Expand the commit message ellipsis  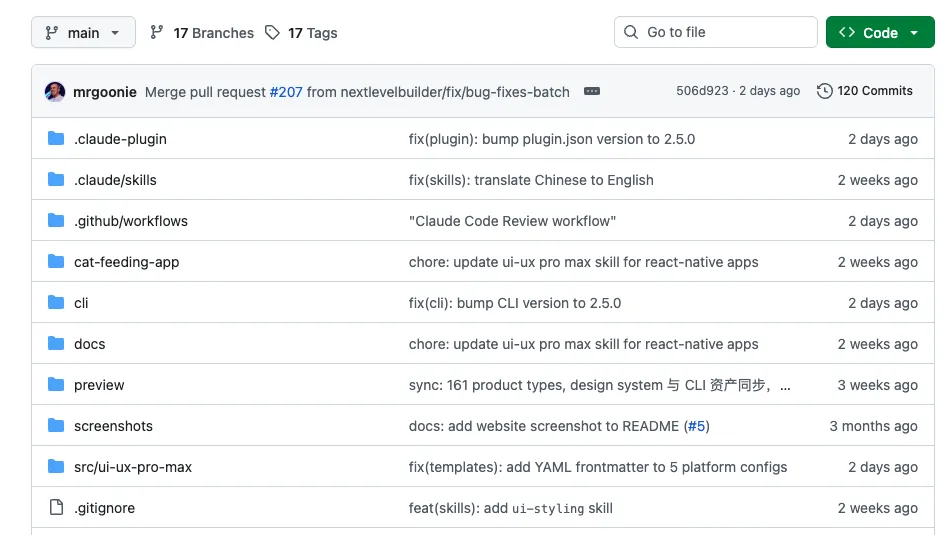coord(592,91)
